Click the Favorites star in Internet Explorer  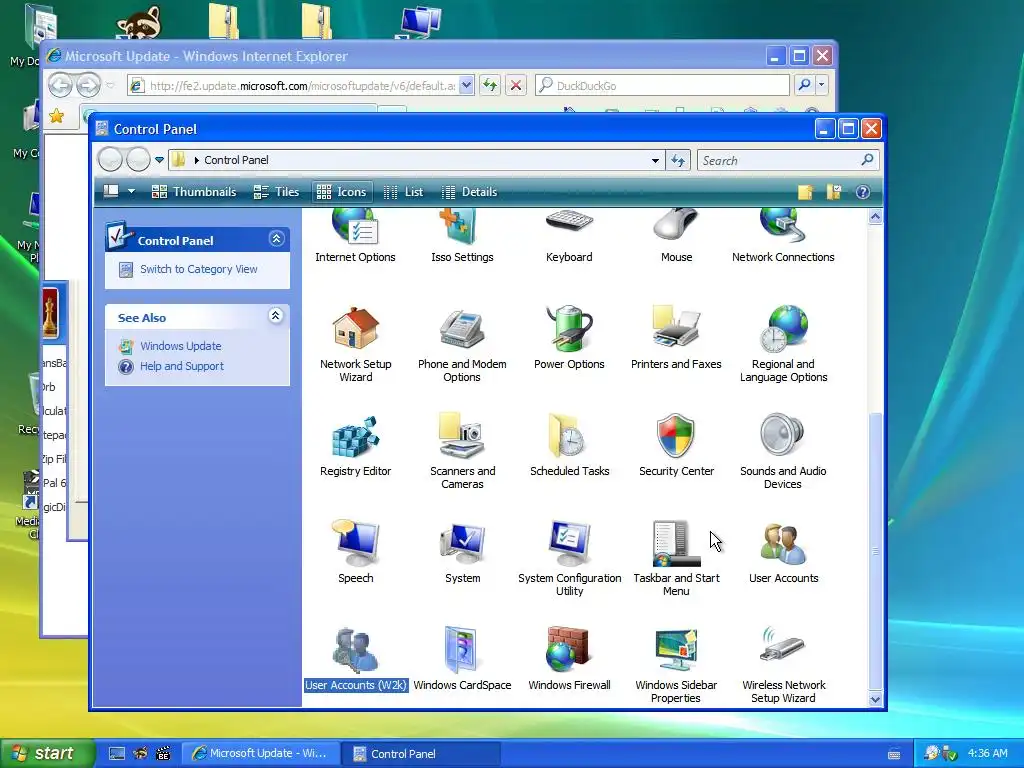point(57,116)
